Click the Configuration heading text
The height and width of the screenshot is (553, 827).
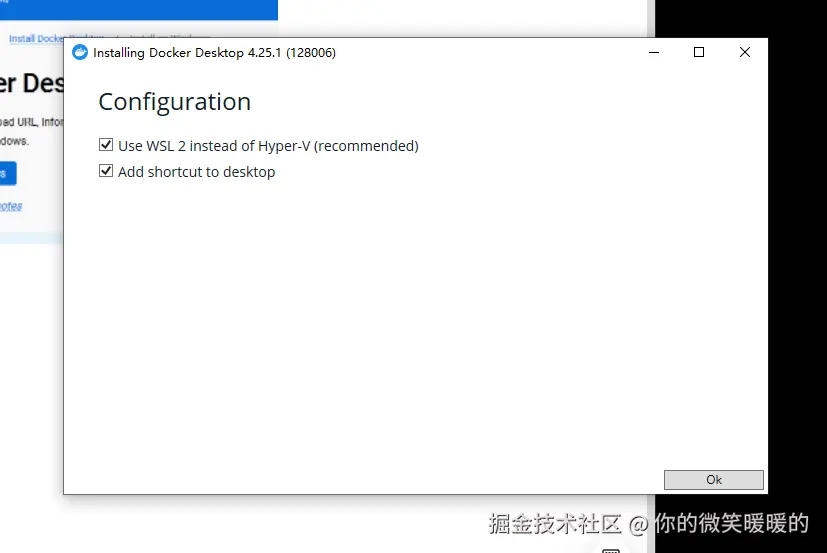(175, 102)
